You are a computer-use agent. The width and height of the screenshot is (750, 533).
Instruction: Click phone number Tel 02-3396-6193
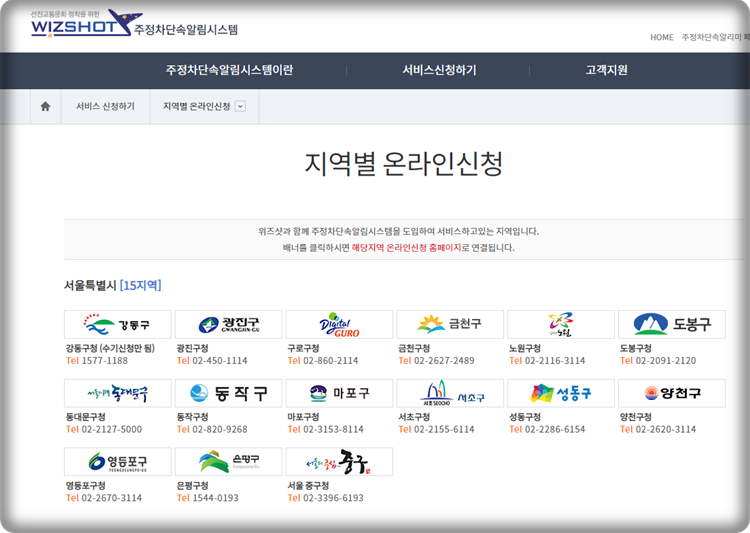pos(325,498)
